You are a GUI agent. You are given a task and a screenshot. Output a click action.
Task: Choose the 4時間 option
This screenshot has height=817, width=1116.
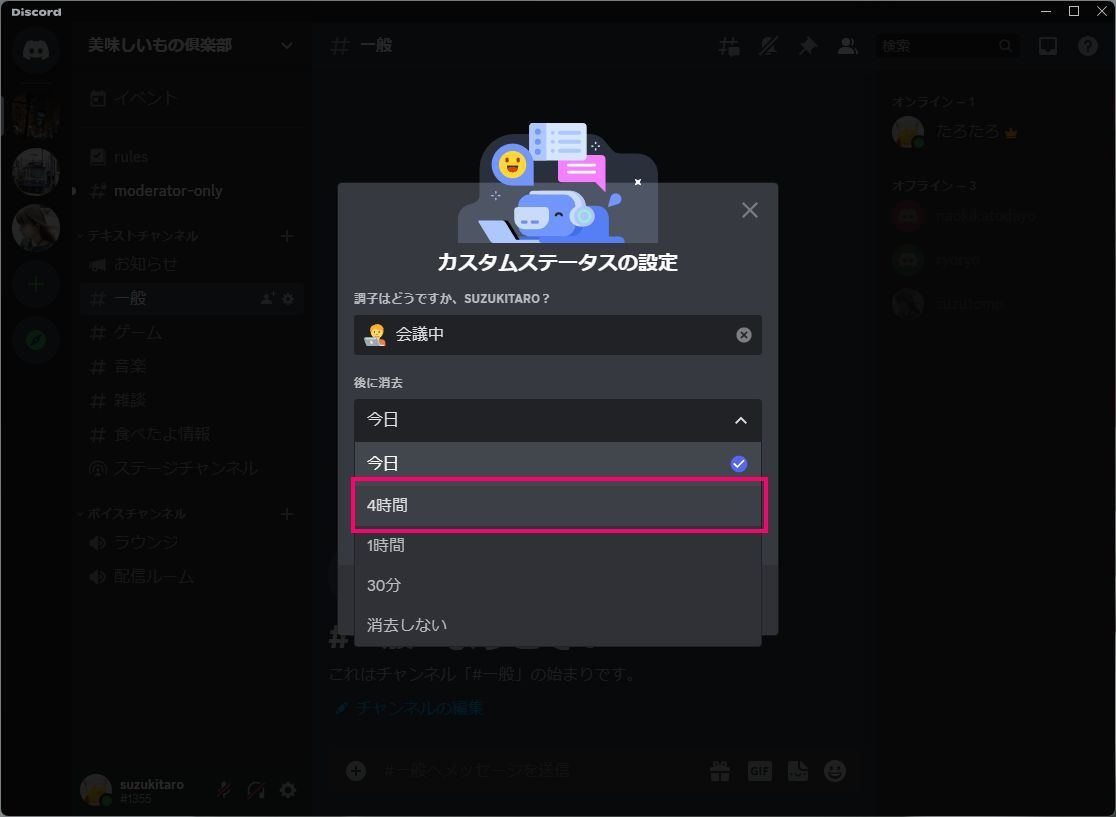[558, 505]
